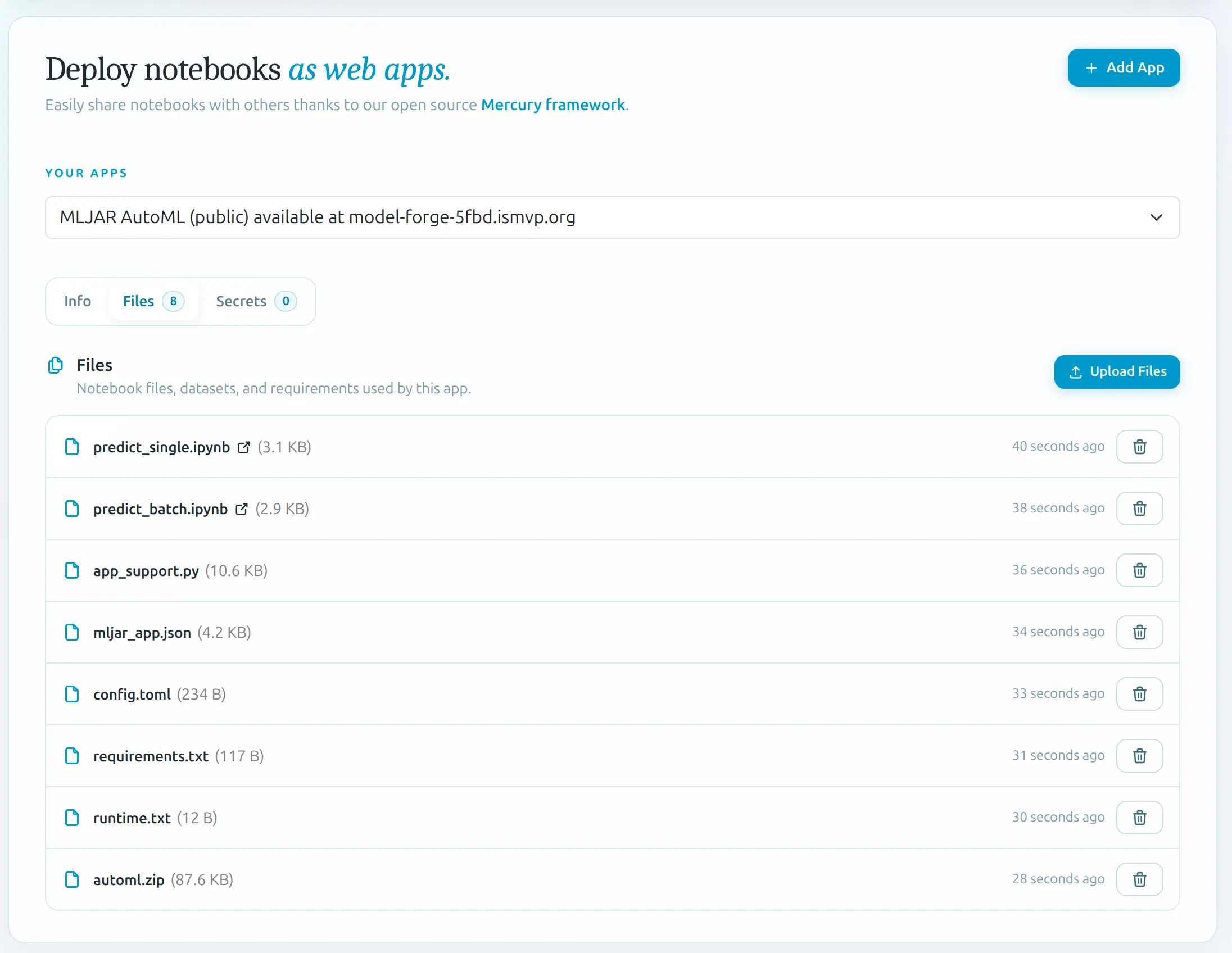This screenshot has width=1232, height=953.
Task: Click the '(87.6 KB)' file size
Action: point(202,880)
